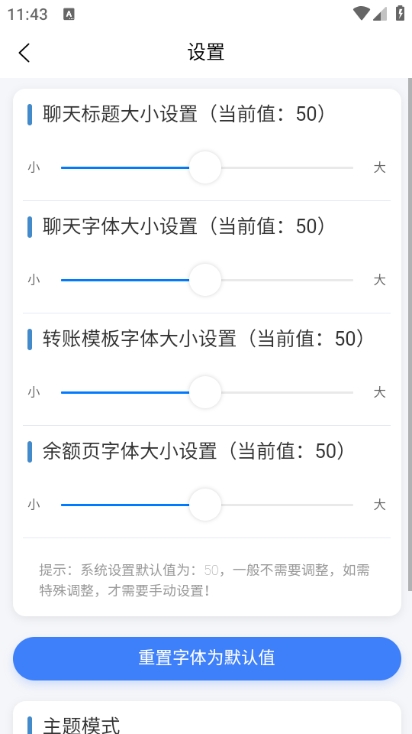Image resolution: width=412 pixels, height=734 pixels.
Task: Click the vertical scrollbar on the right
Action: 410,334
